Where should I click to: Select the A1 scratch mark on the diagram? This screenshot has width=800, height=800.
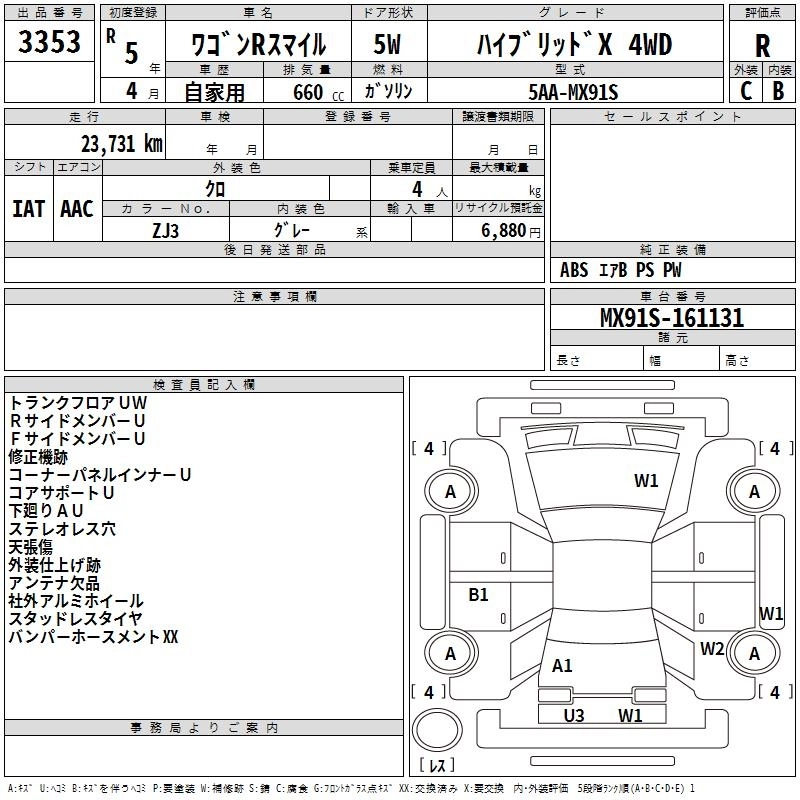[562, 665]
